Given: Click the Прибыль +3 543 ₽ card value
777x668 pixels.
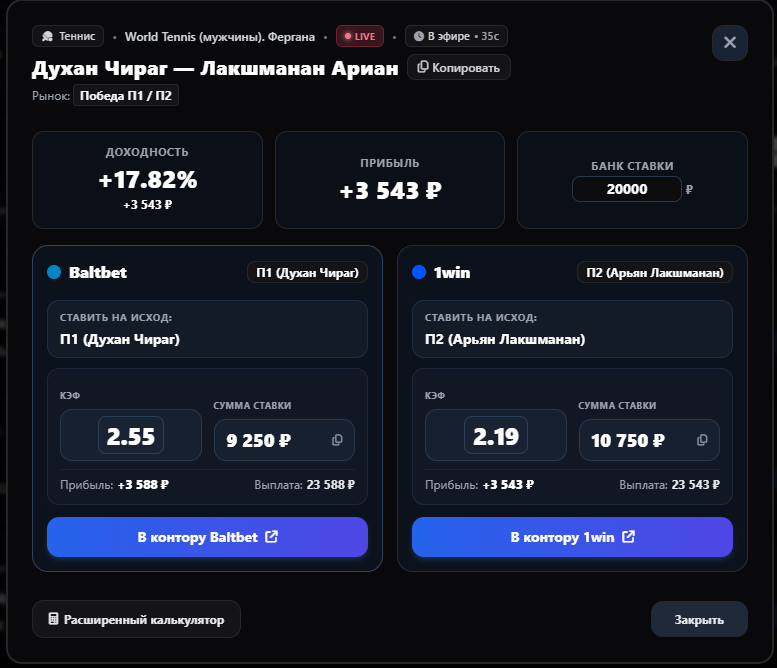Looking at the screenshot, I should tap(390, 191).
